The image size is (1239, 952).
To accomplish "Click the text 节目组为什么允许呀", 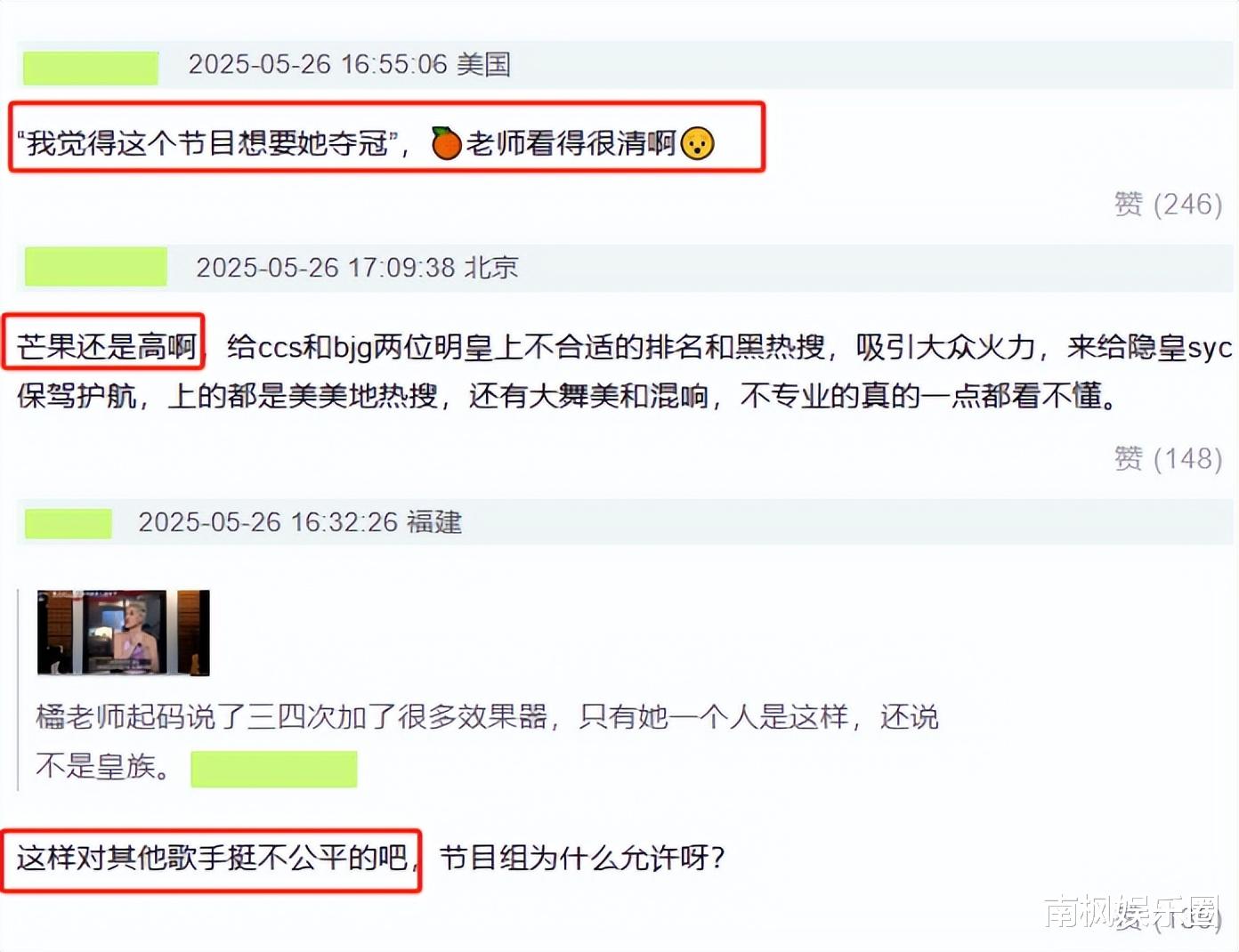I will click(x=582, y=858).
